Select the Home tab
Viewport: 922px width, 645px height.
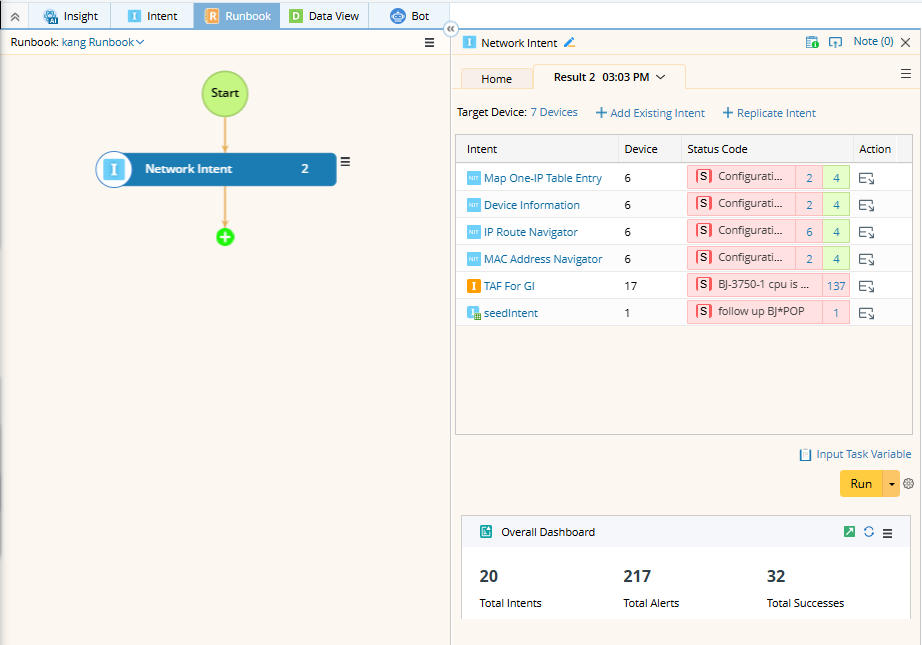496,79
